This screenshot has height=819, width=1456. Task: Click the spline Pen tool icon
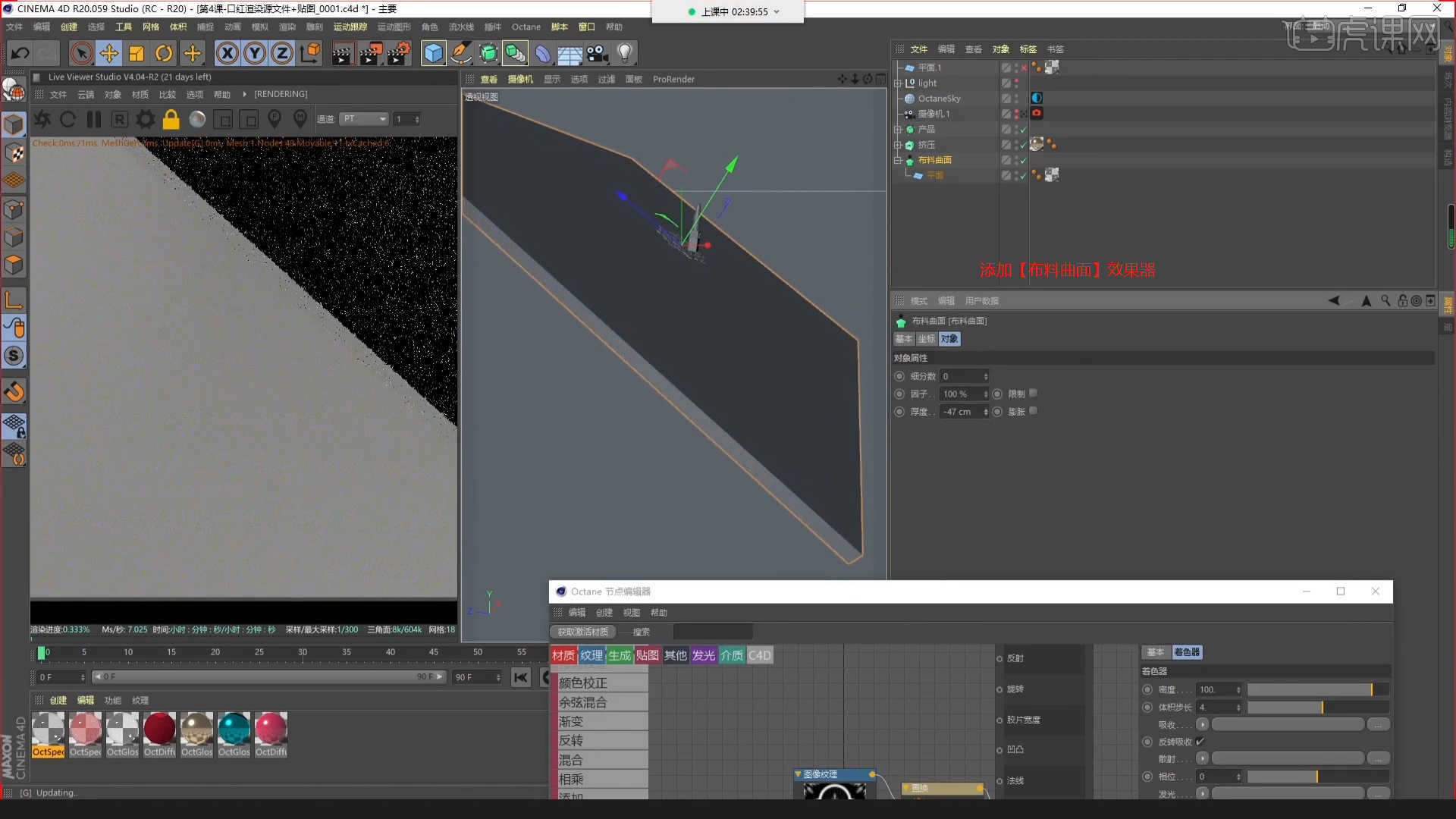pyautogui.click(x=460, y=53)
